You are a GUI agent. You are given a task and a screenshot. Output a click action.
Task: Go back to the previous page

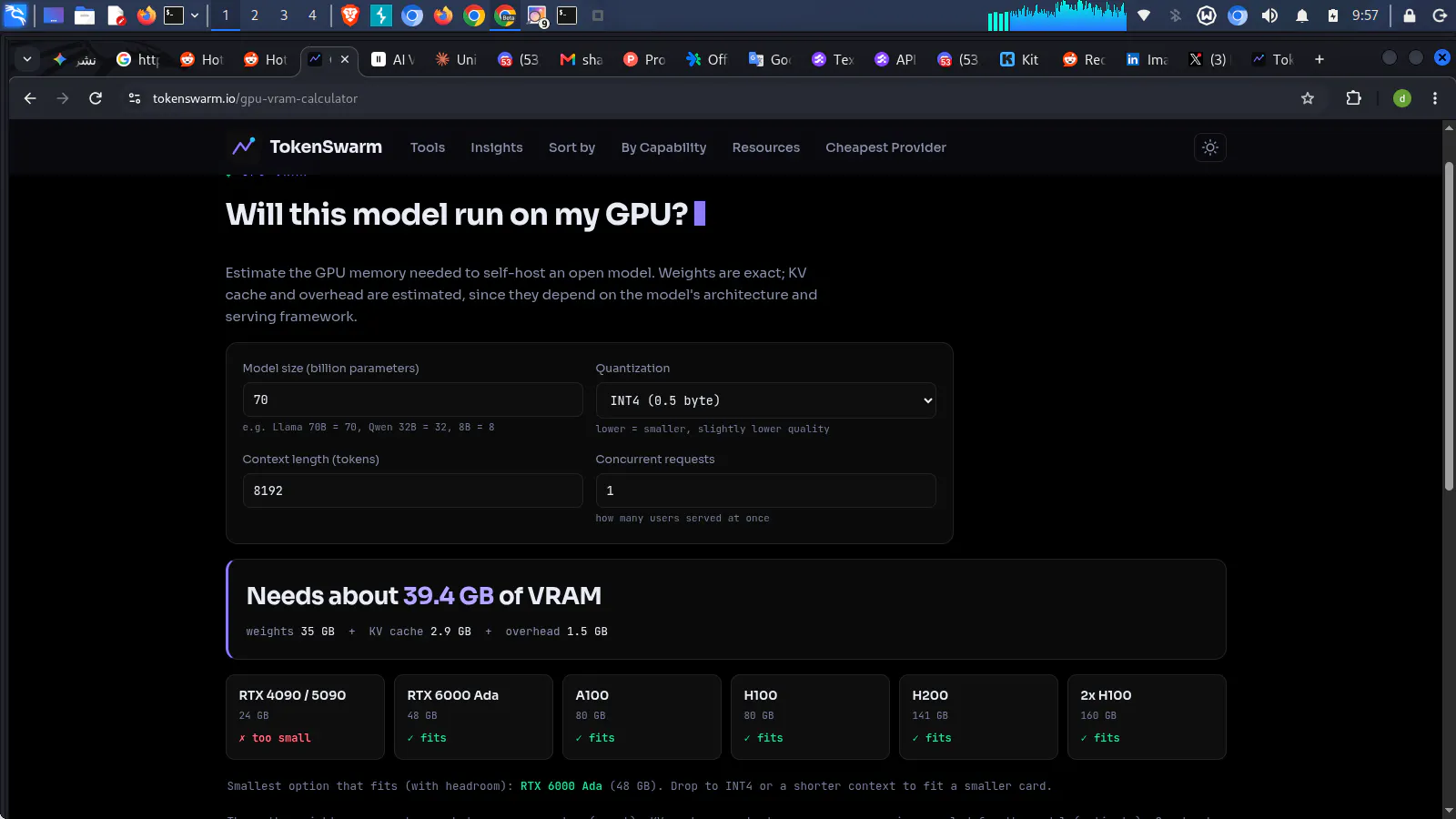click(x=30, y=98)
